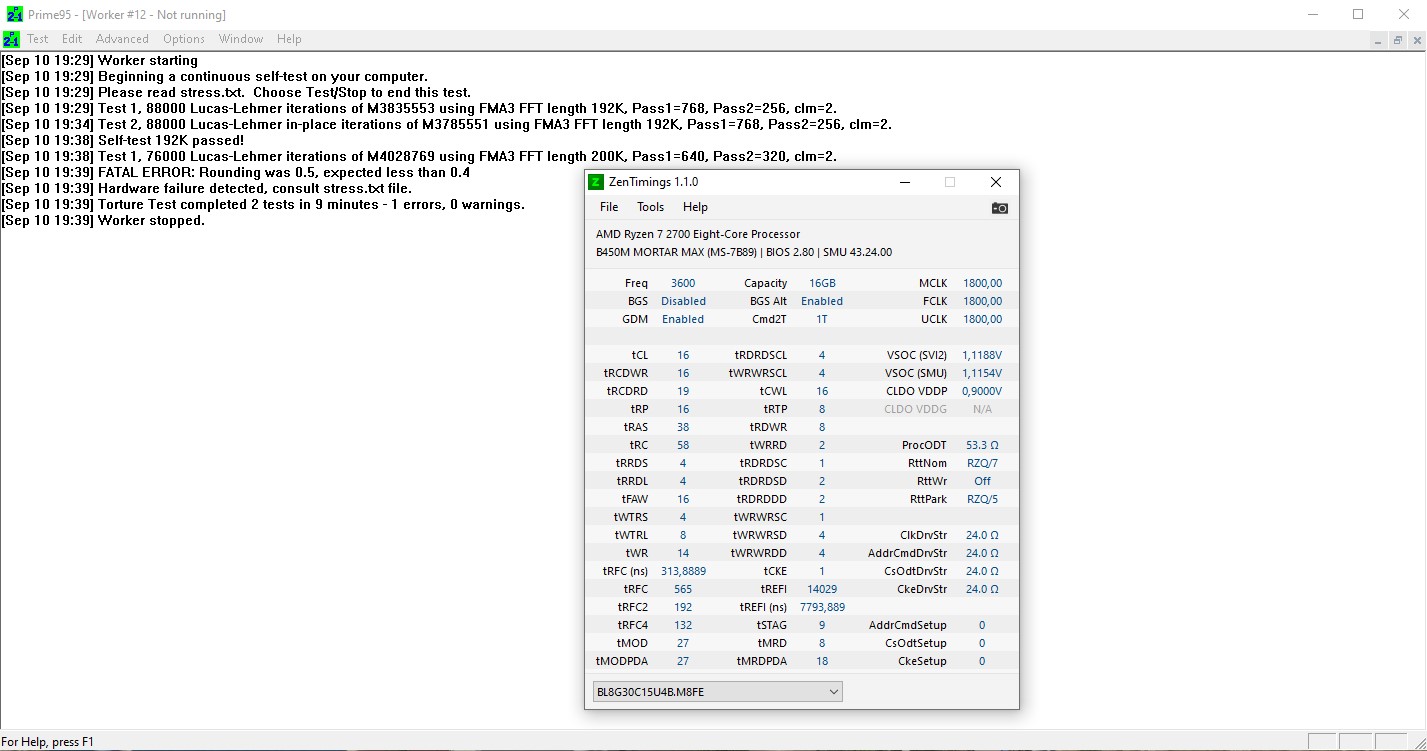Click the 'Torture Test completed' log line
Viewport: 1427px width, 751px height.
(x=263, y=205)
